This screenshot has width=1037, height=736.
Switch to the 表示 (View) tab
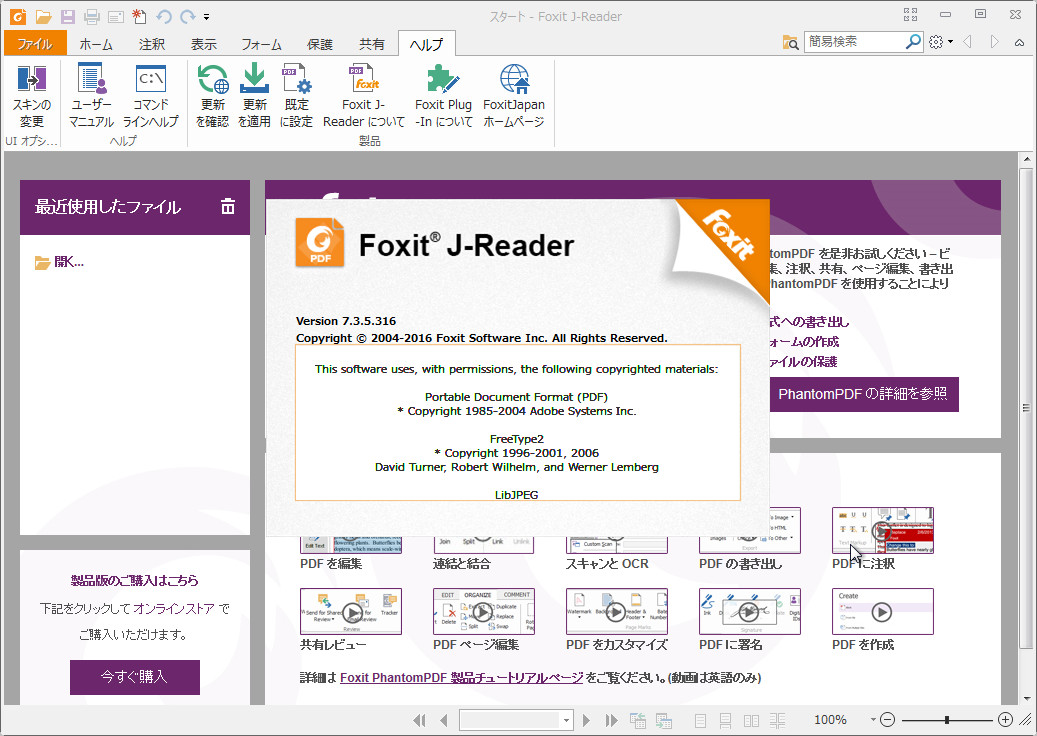[x=204, y=44]
